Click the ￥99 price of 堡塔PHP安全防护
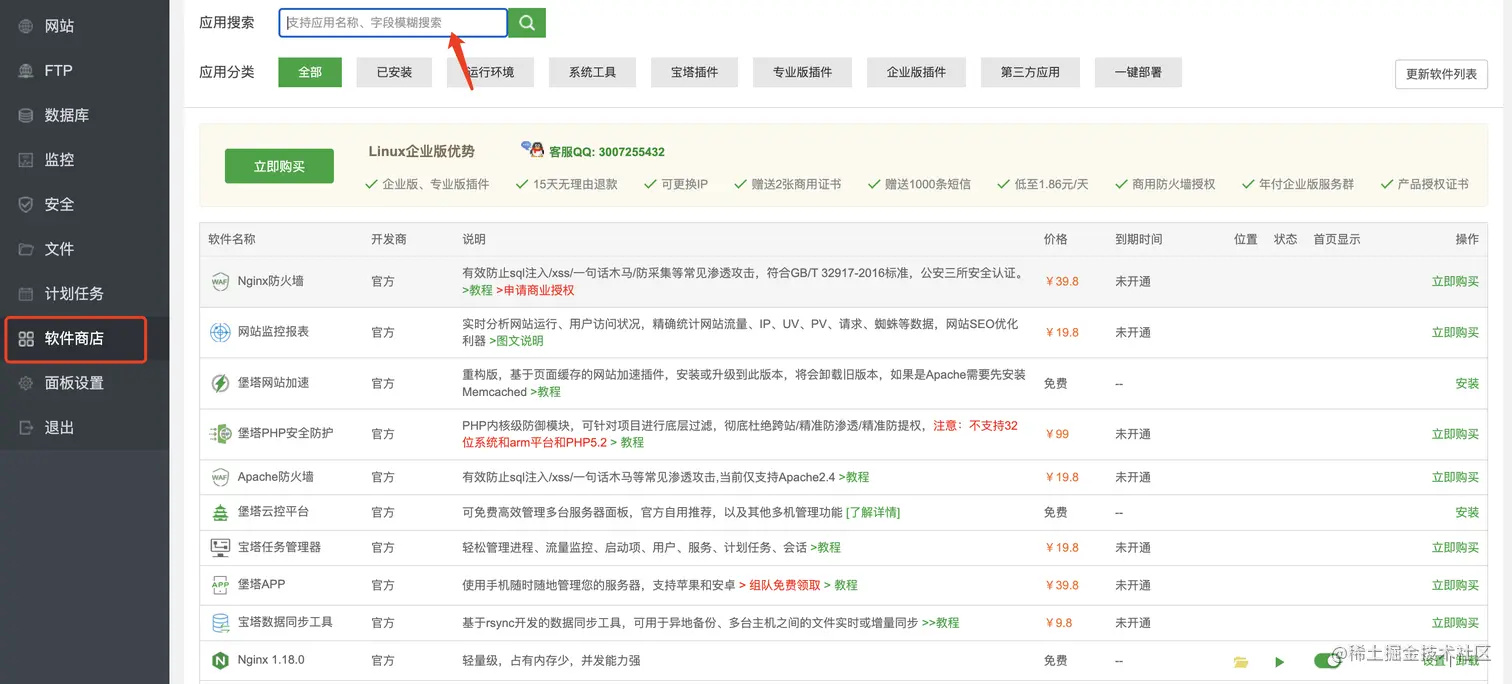Viewport: 1512px width, 684px height. click(x=1057, y=434)
